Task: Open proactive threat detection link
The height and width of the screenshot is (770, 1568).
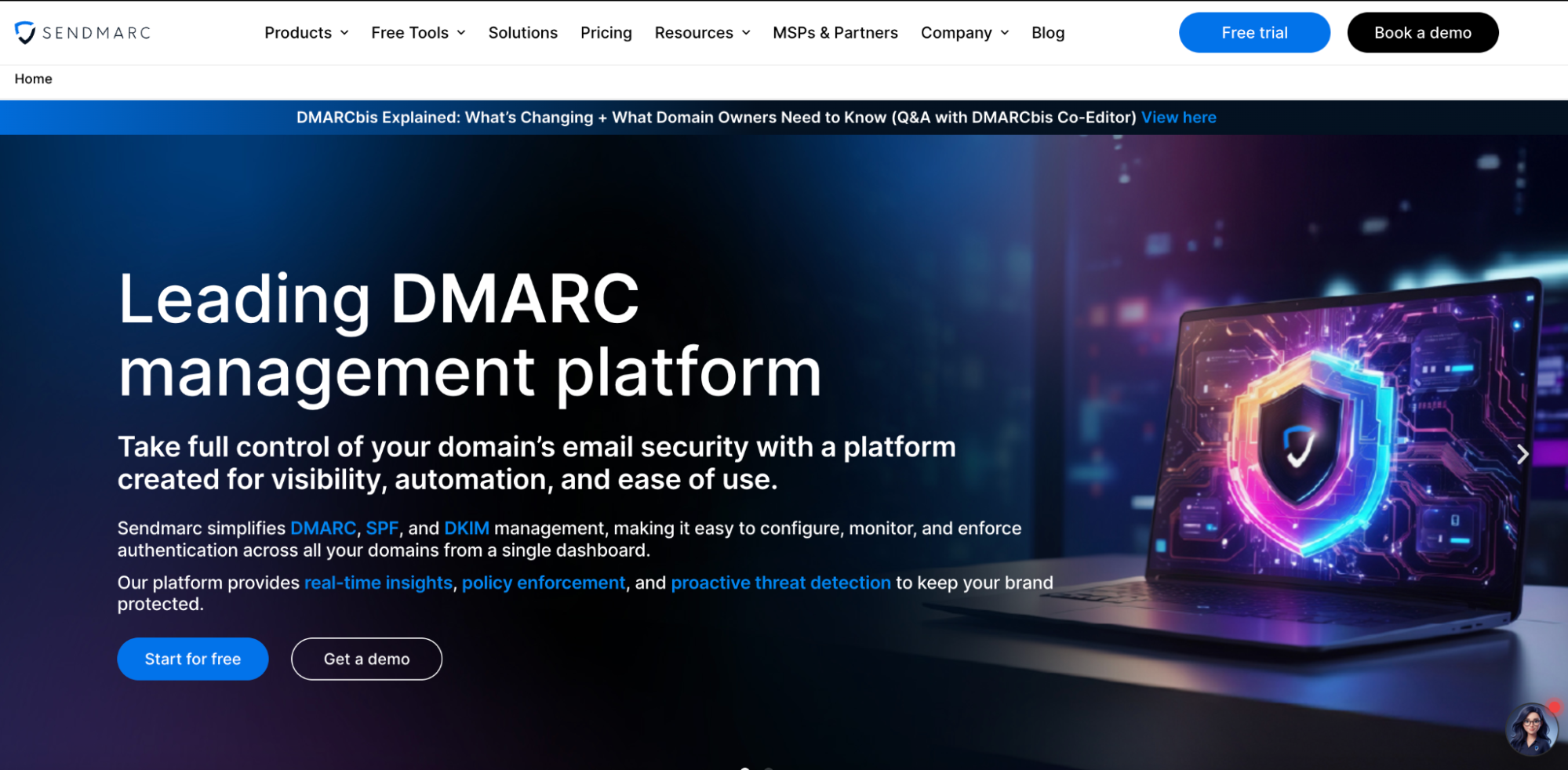Action: 780,583
